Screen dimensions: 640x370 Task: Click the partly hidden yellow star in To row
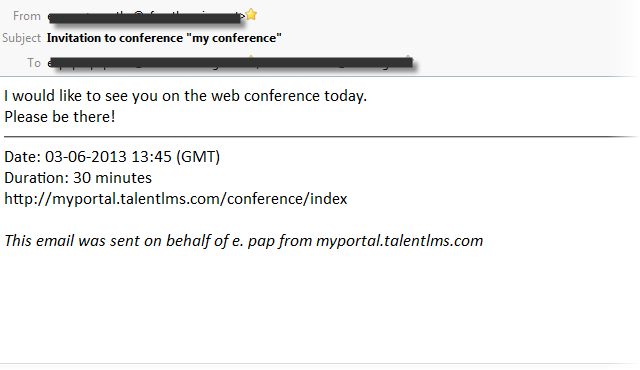[251, 58]
